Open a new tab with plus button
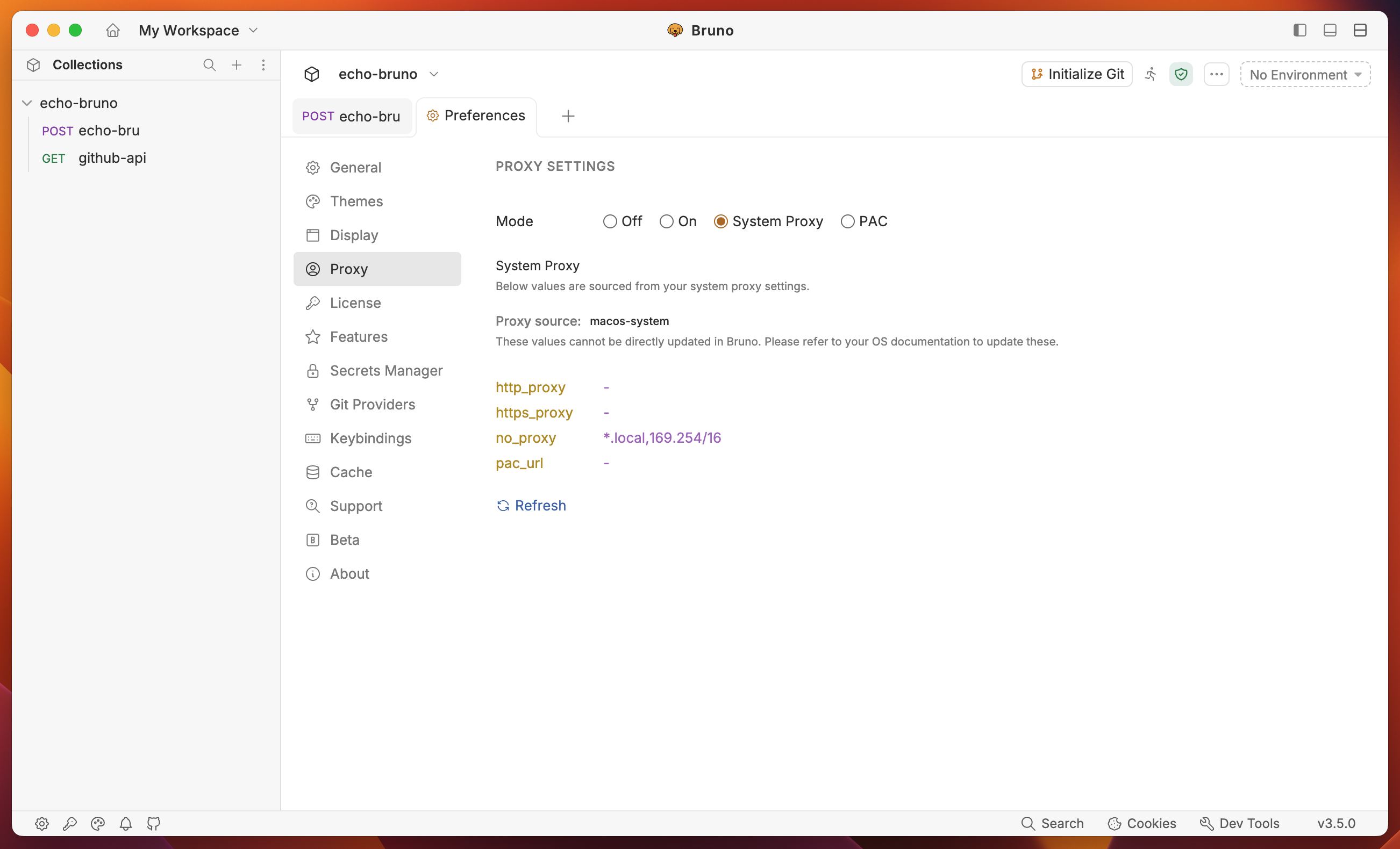This screenshot has width=1400, height=849. (568, 117)
